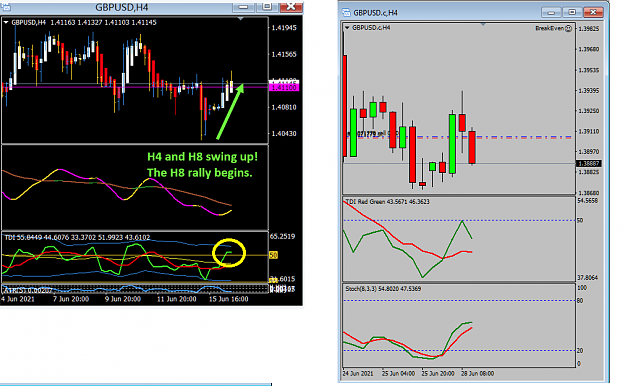Click the 'TDI 55.8449 44.6076' indicator label
Screen dimensions: 625x386
pyautogui.click(x=77, y=238)
